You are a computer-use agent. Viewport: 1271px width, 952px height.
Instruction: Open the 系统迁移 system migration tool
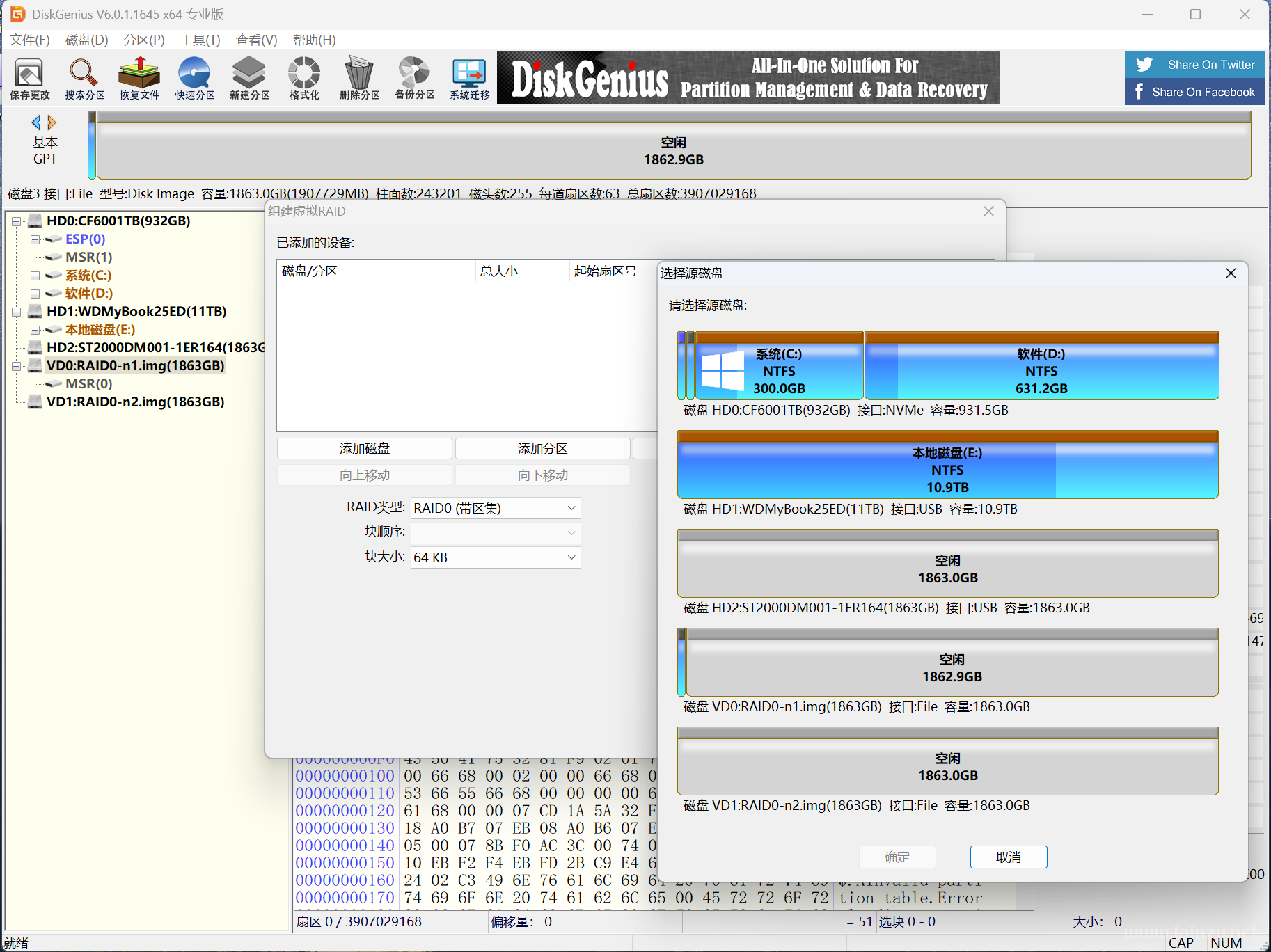coord(469,78)
